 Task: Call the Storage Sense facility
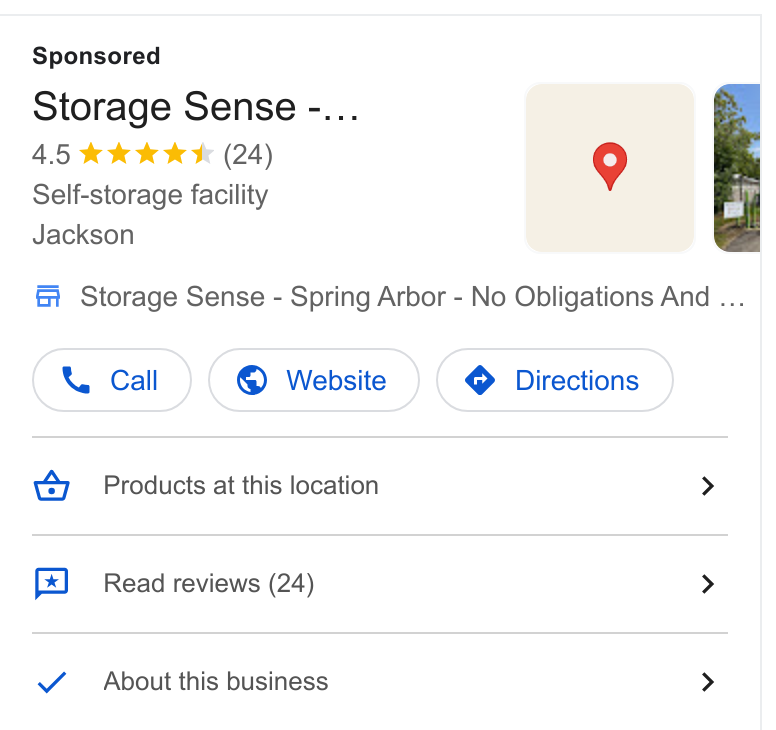pyautogui.click(x=112, y=380)
